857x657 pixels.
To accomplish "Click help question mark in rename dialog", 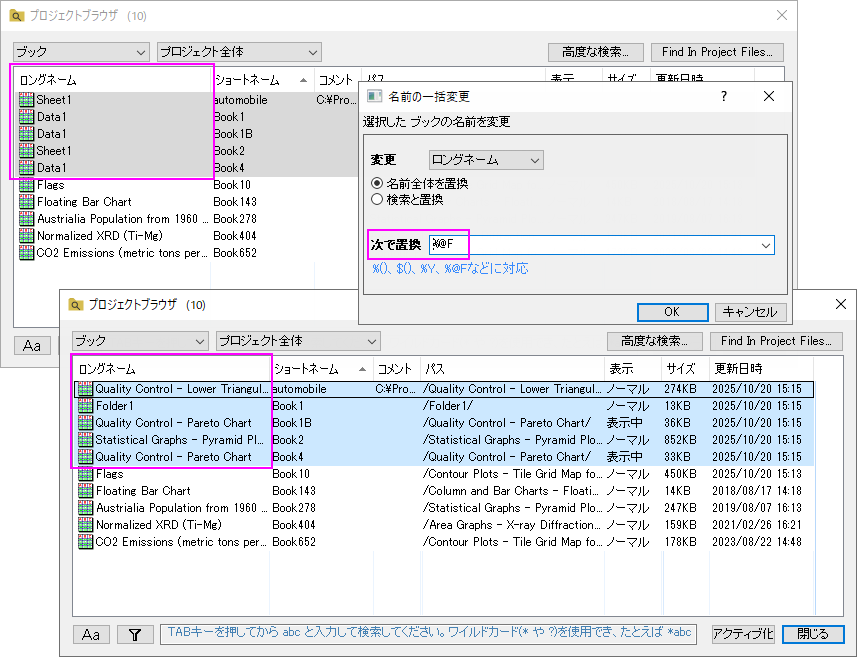I will (x=724, y=96).
